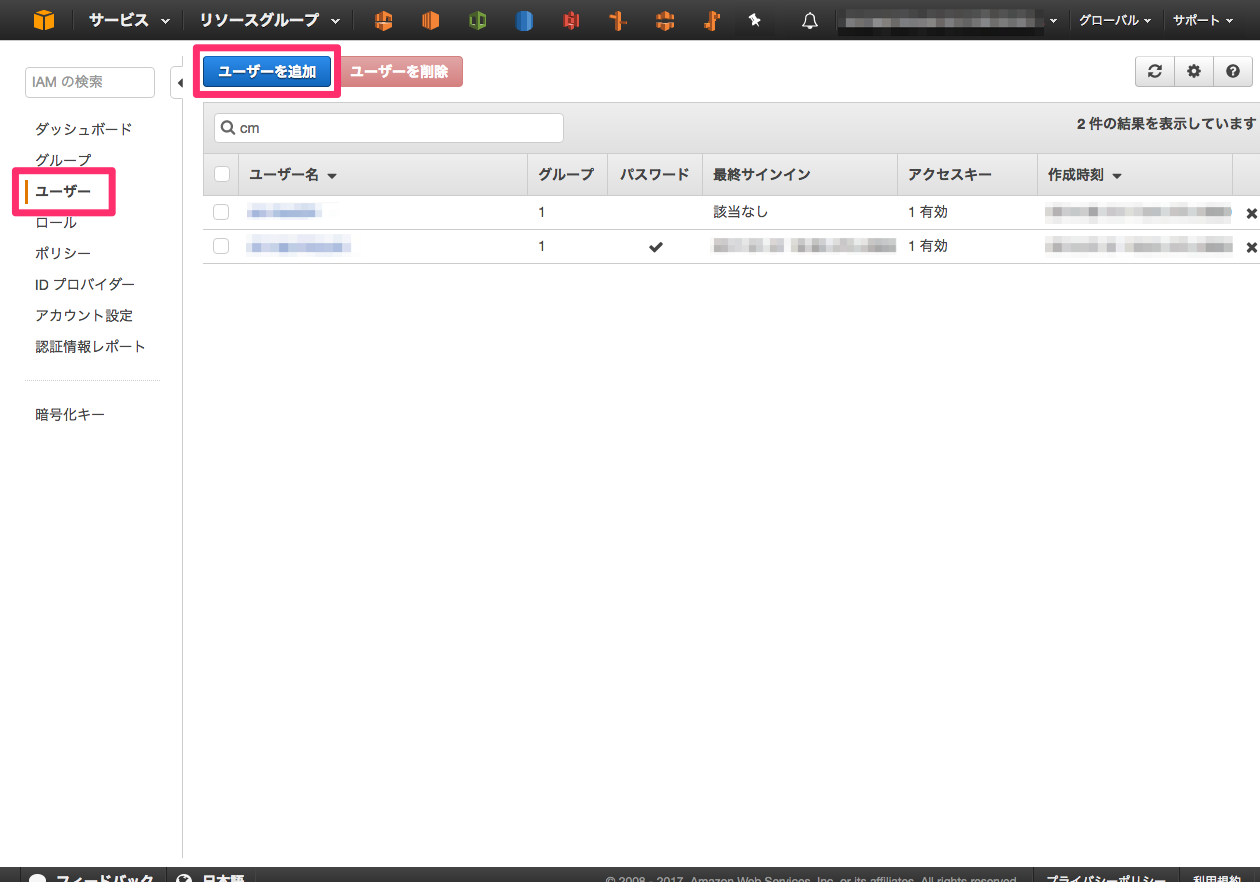Viewport: 1260px width, 882px height.
Task: Open the green service shortcut icon
Action: (x=477, y=19)
